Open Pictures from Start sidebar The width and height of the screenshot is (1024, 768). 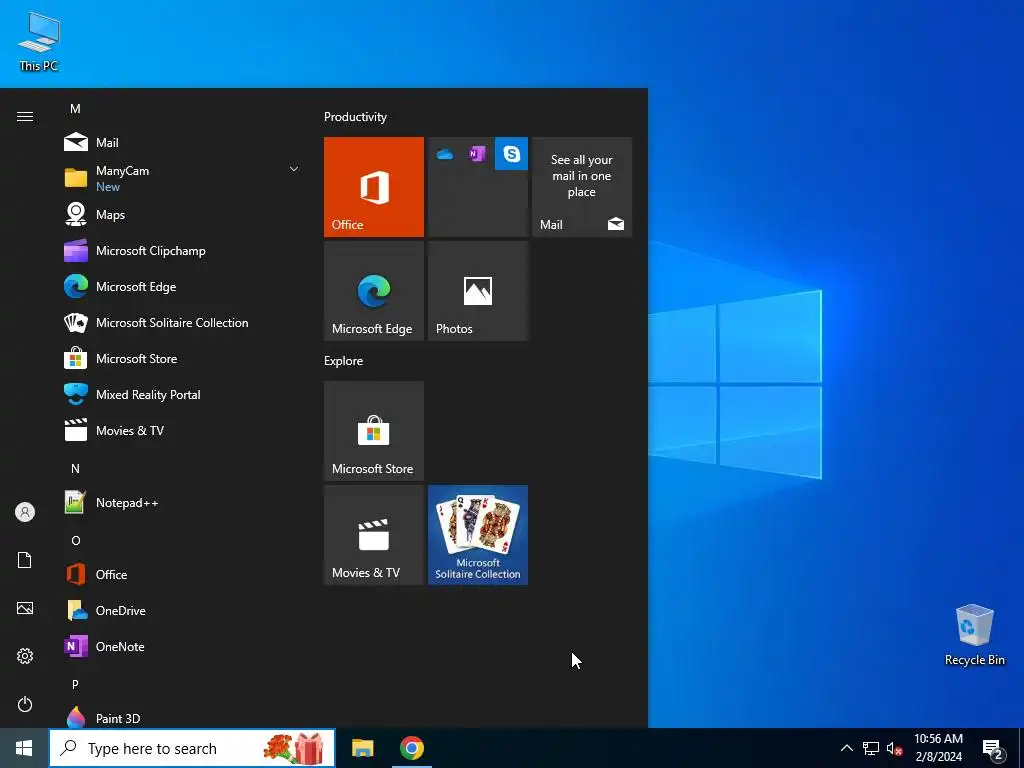pos(25,608)
